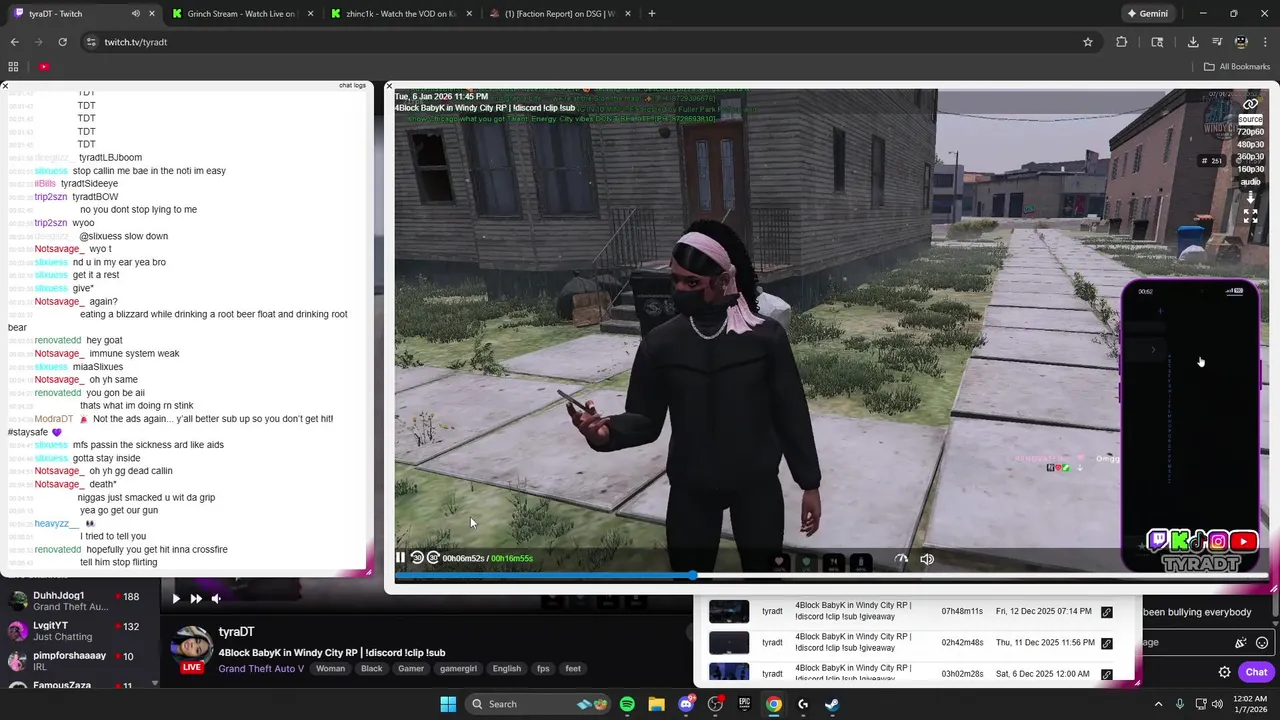Image resolution: width=1280 pixels, height=720 pixels.
Task: Open Windows Start menu
Action: [x=448, y=704]
